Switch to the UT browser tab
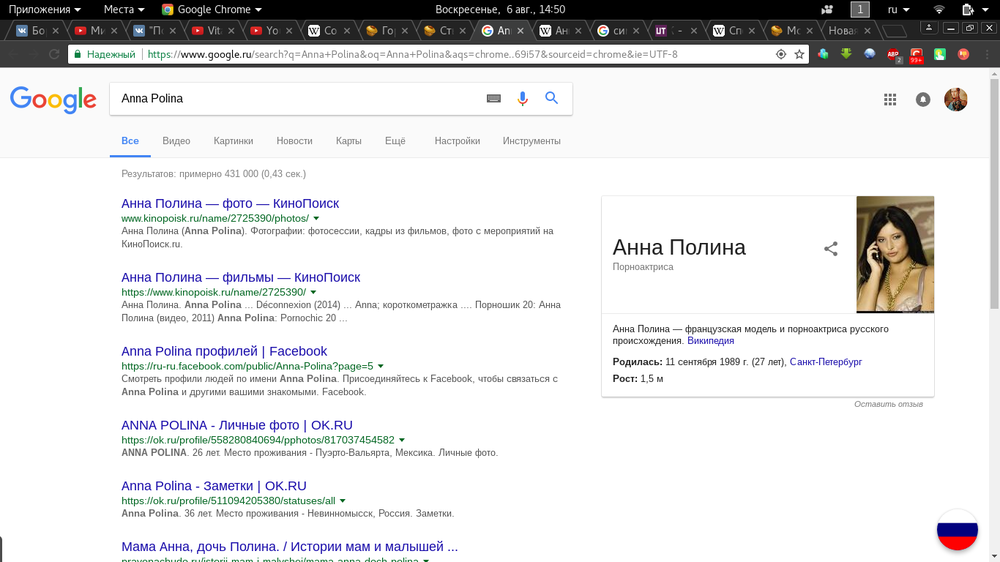 point(677,31)
